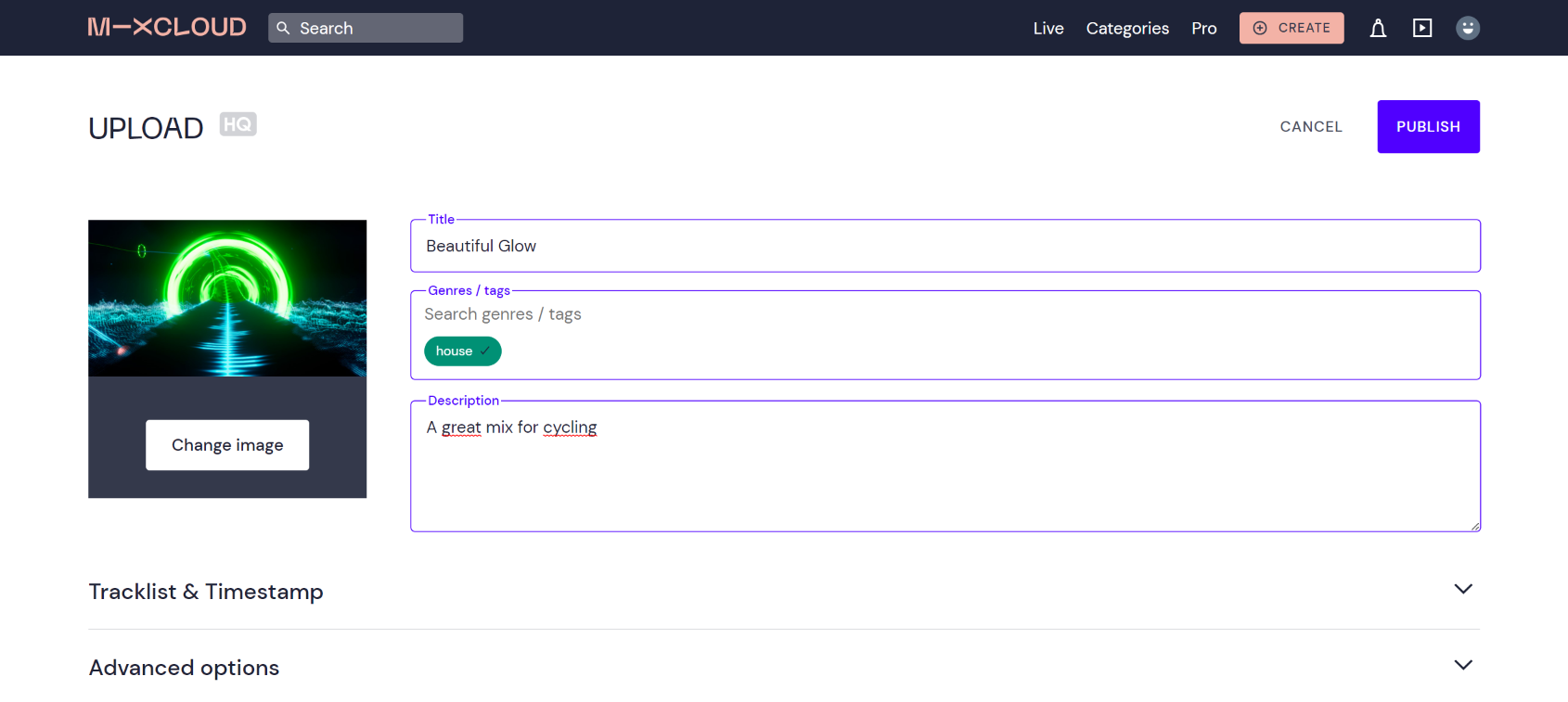Image resolution: width=1568 pixels, height=702 pixels.
Task: Open the Pro page
Action: 1203,29
